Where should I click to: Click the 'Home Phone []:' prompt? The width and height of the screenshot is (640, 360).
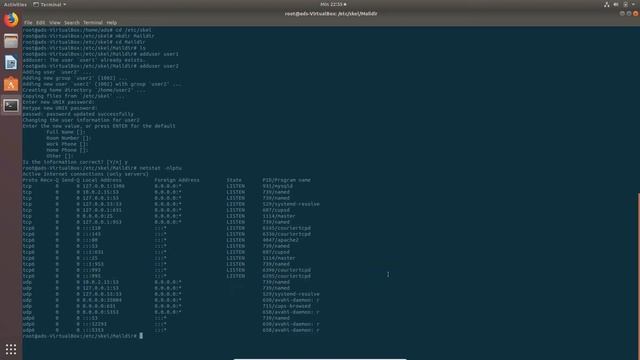pyautogui.click(x=67, y=150)
